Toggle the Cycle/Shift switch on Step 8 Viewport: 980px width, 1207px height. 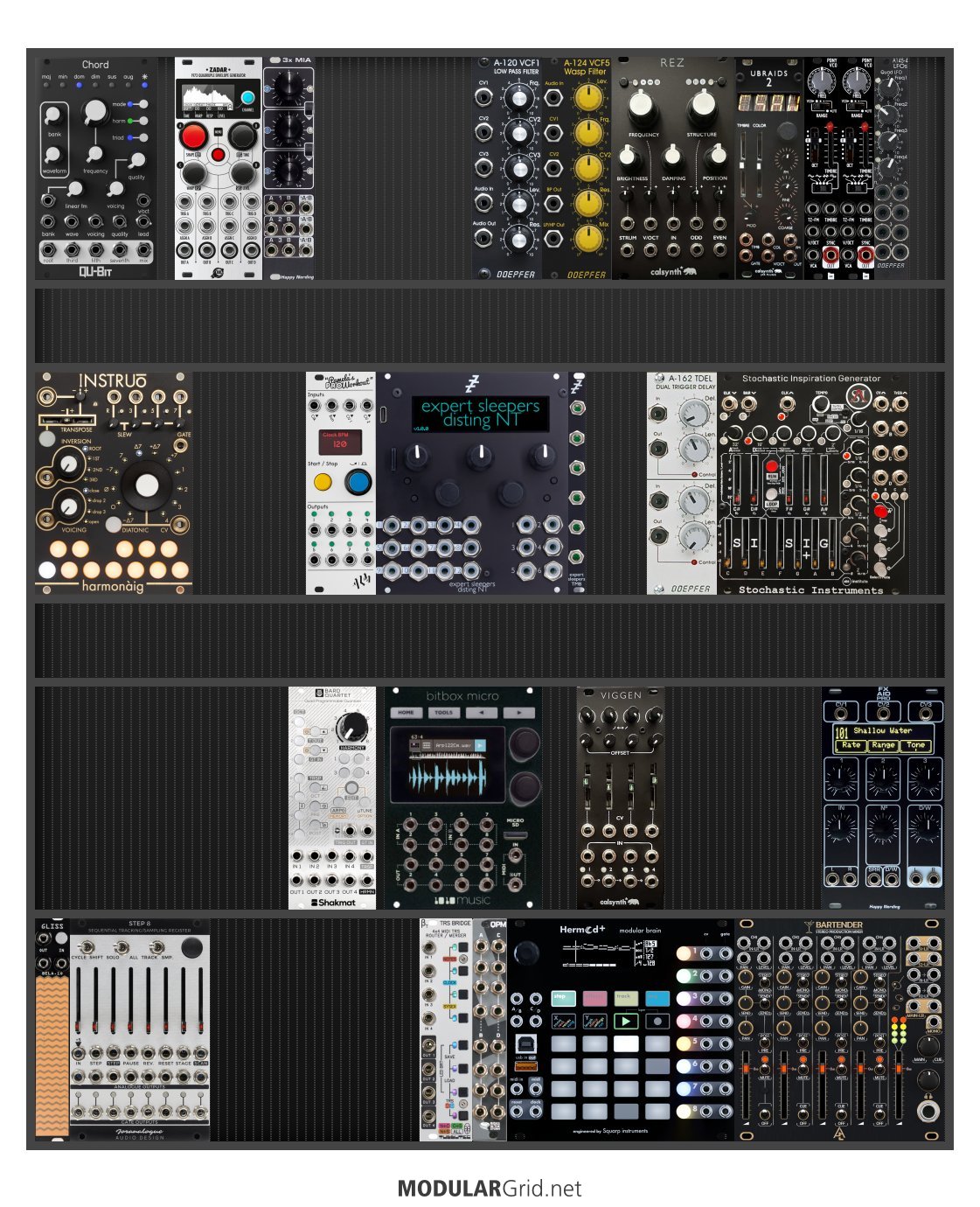point(87,946)
